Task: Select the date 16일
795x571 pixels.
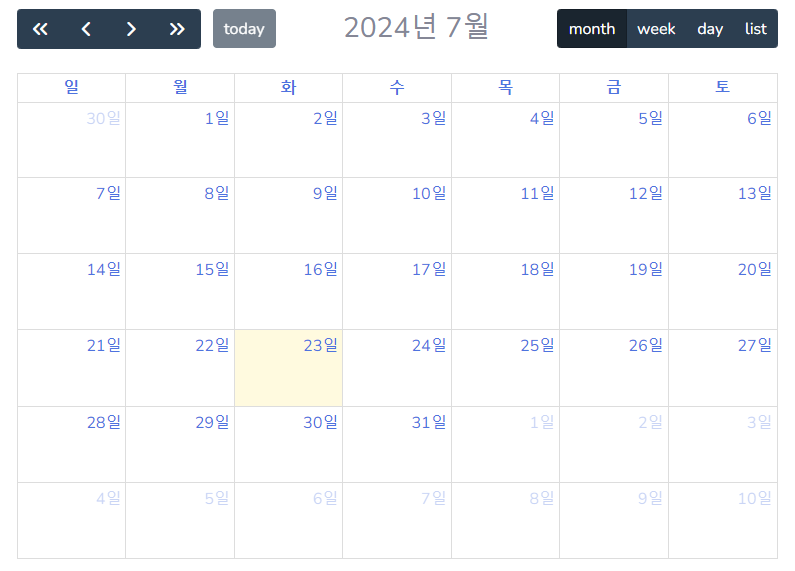Action: click(320, 269)
